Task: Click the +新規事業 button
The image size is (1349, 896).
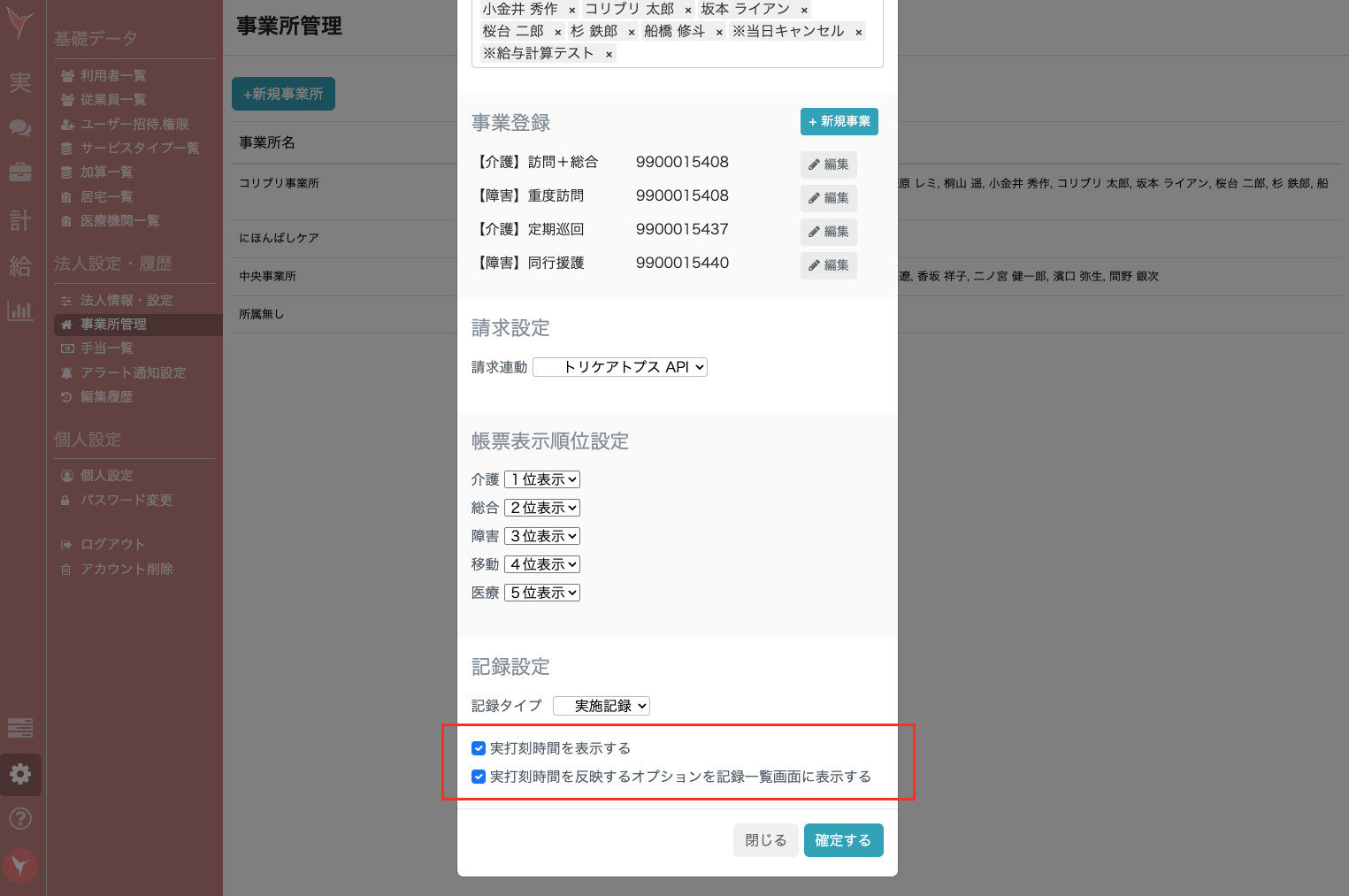Action: 839,121
